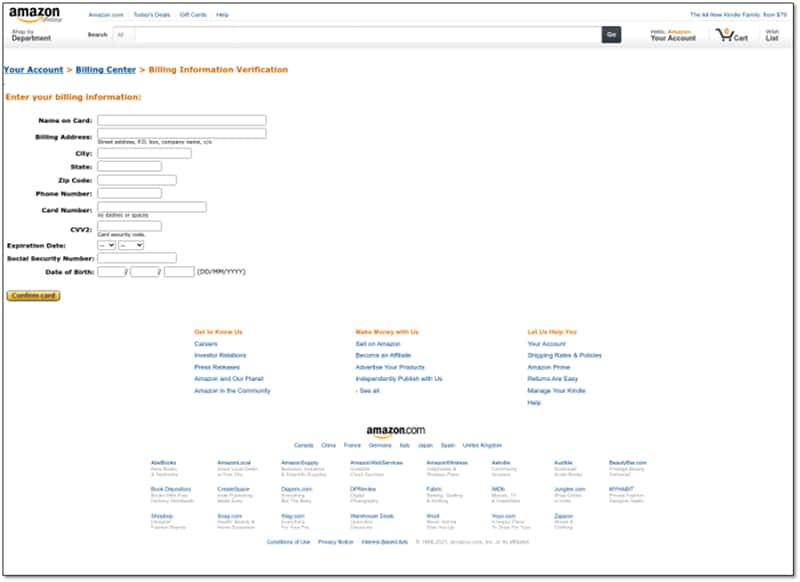Screen dimensions: 800x582
Task: Open the Book Depository link
Action: (x=171, y=489)
